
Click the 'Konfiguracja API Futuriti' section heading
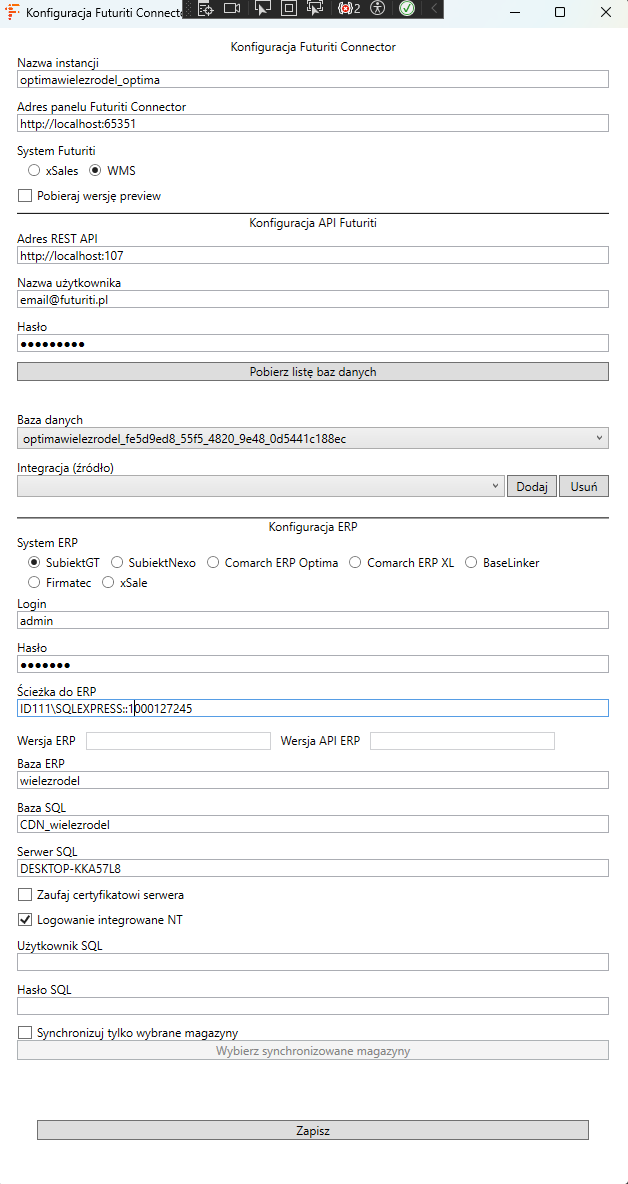coord(312,222)
